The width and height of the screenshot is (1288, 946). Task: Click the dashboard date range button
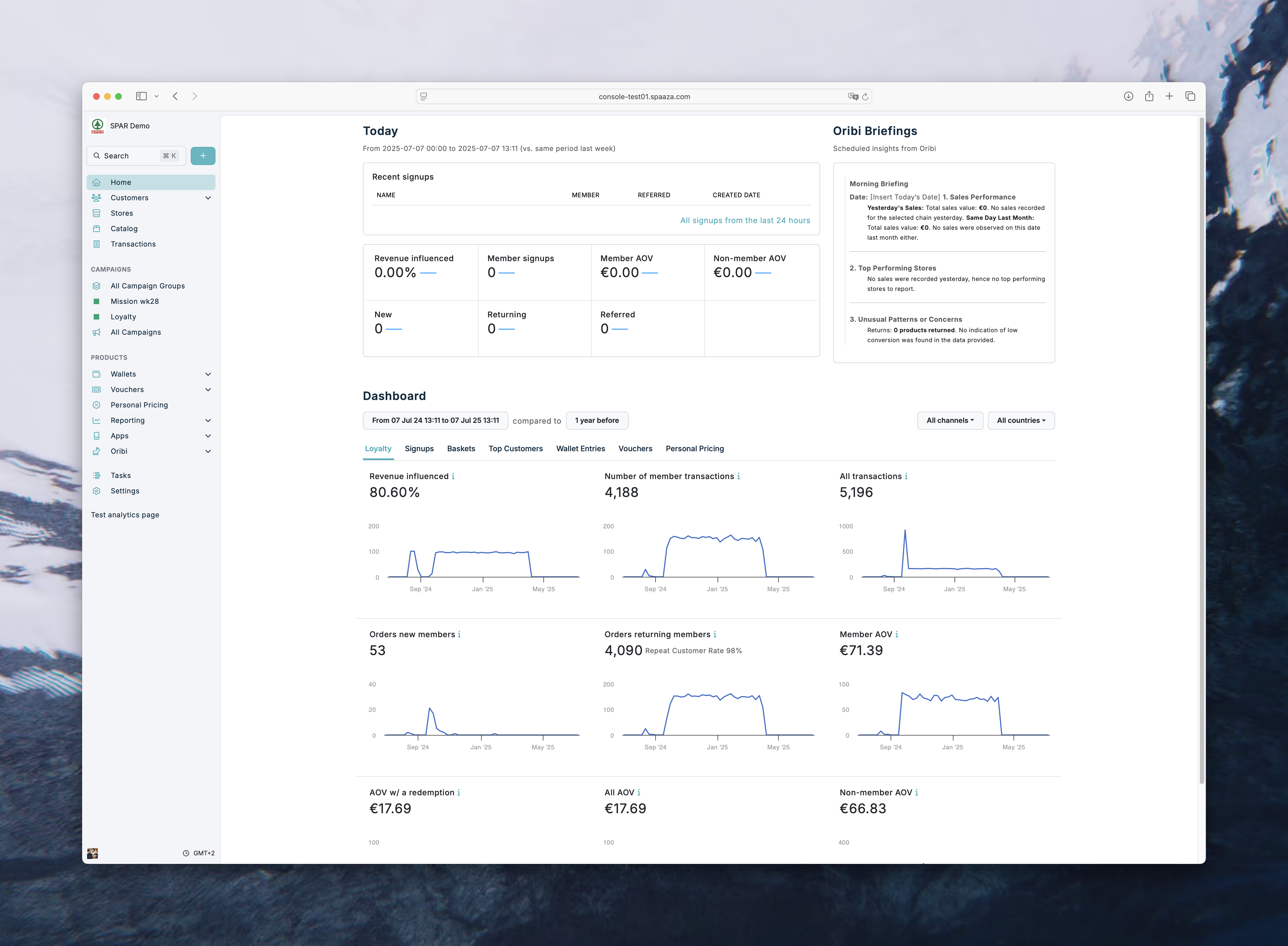point(435,420)
